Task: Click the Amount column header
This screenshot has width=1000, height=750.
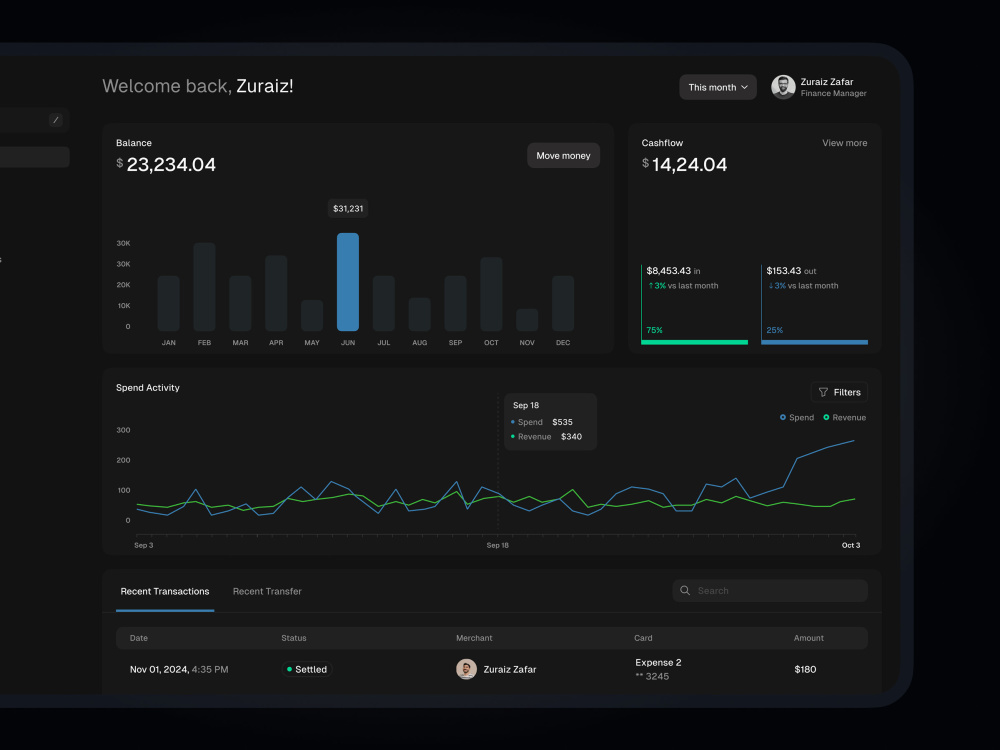Action: [809, 638]
